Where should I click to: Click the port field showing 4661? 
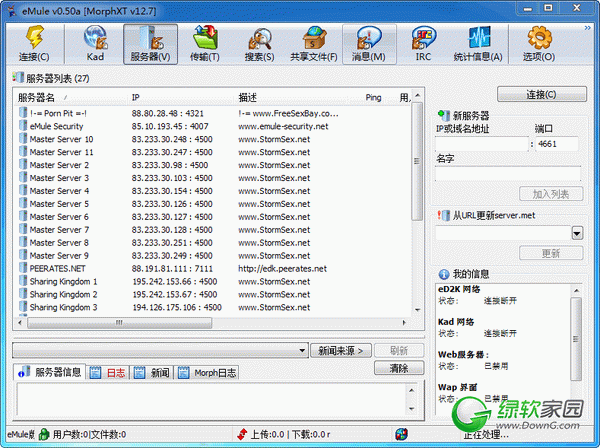click(557, 144)
